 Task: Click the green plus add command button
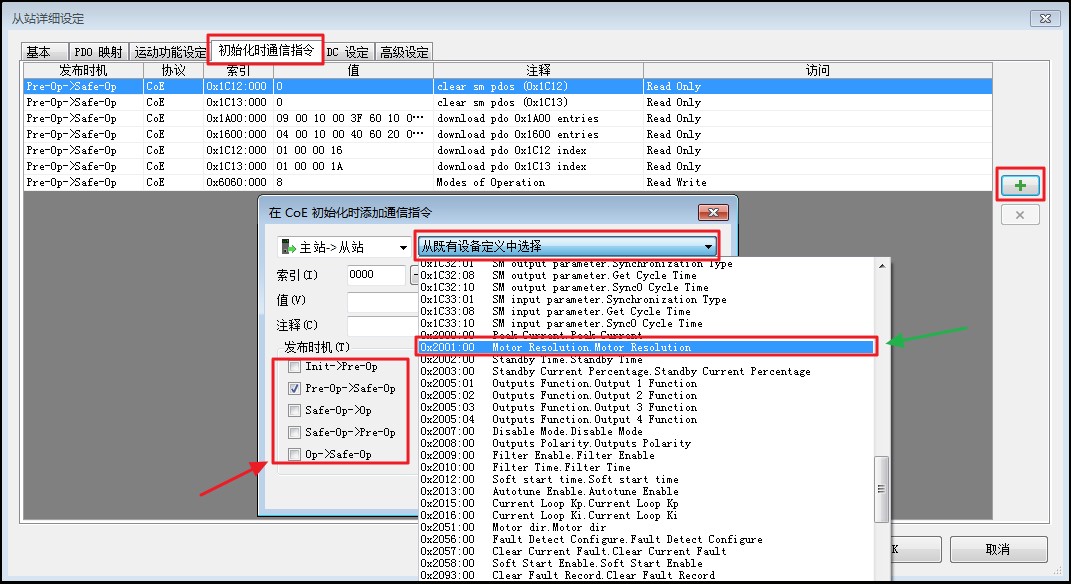[1020, 185]
